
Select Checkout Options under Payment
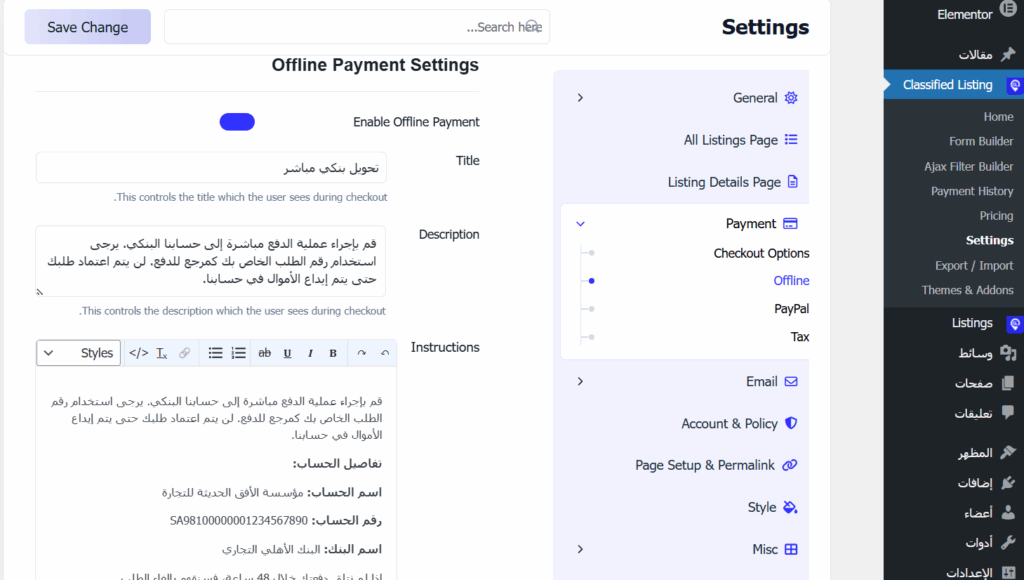pos(761,253)
